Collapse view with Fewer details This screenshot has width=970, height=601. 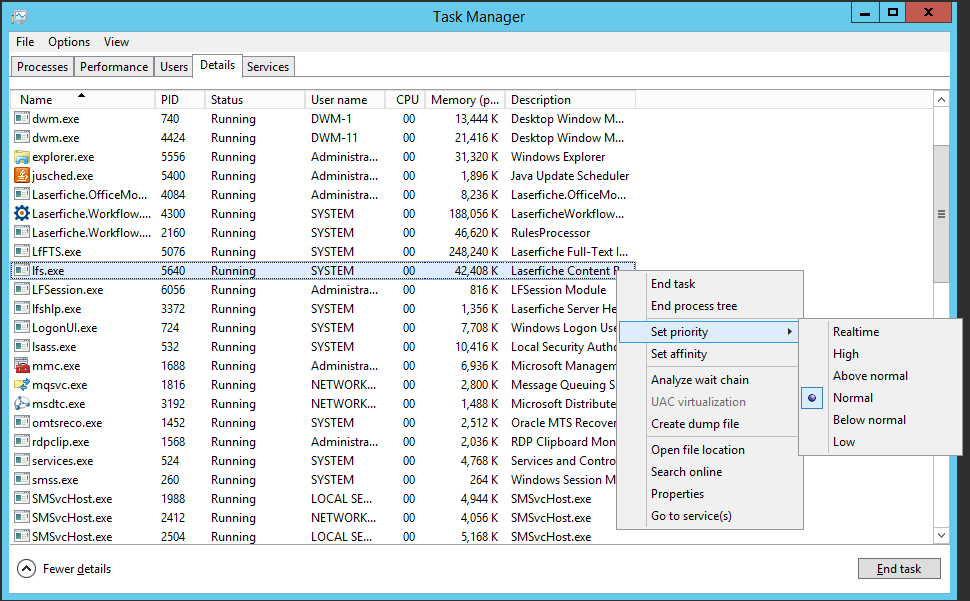click(64, 569)
